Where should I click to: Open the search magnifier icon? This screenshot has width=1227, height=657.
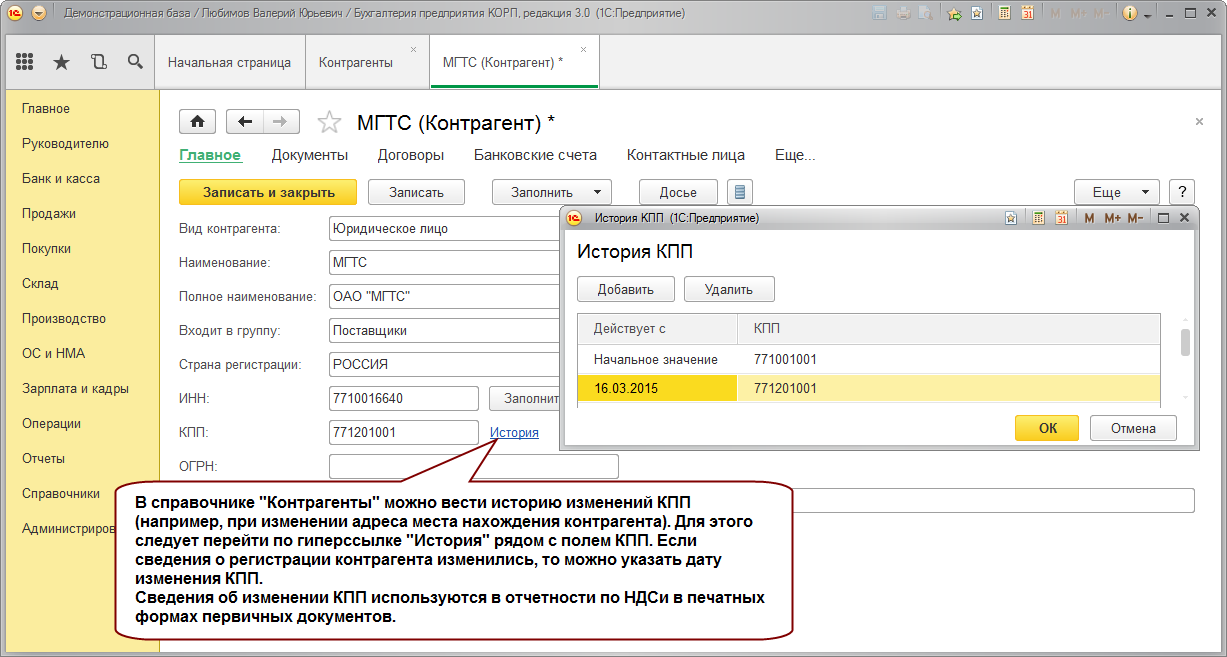(135, 62)
